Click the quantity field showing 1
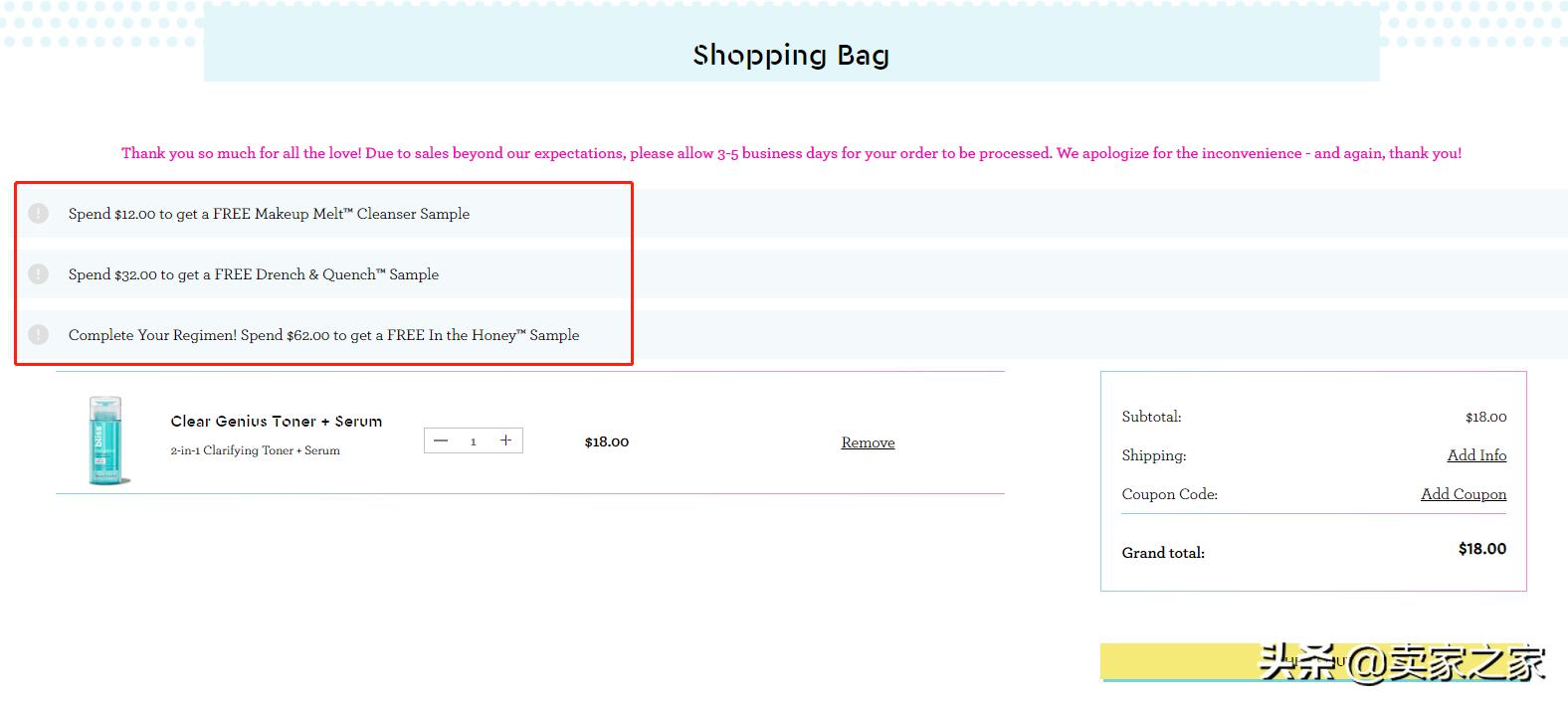The width and height of the screenshot is (1568, 704). (474, 441)
